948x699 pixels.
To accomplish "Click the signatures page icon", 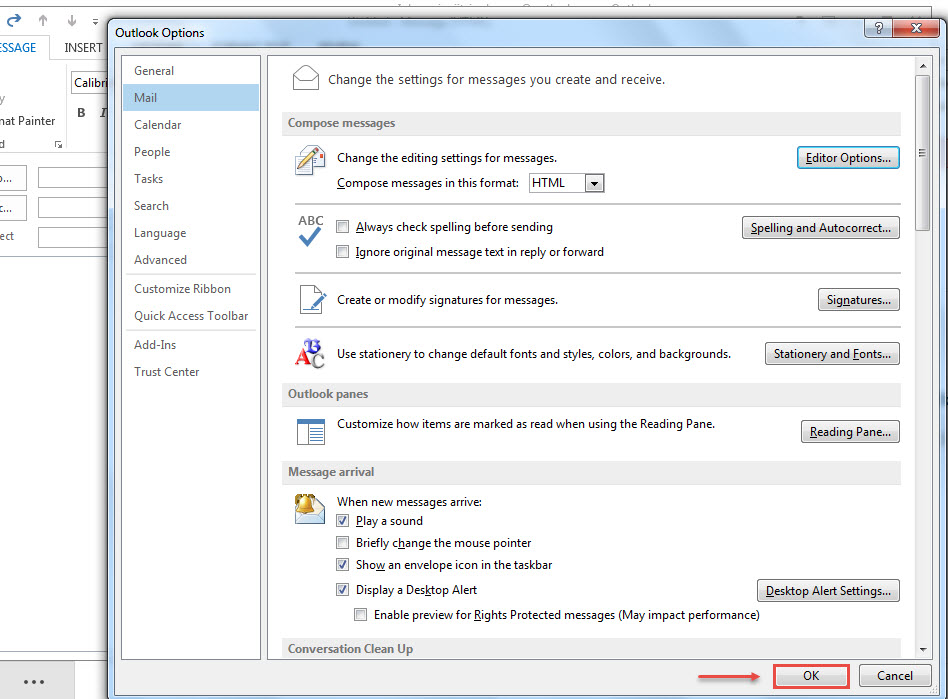I will (x=311, y=300).
